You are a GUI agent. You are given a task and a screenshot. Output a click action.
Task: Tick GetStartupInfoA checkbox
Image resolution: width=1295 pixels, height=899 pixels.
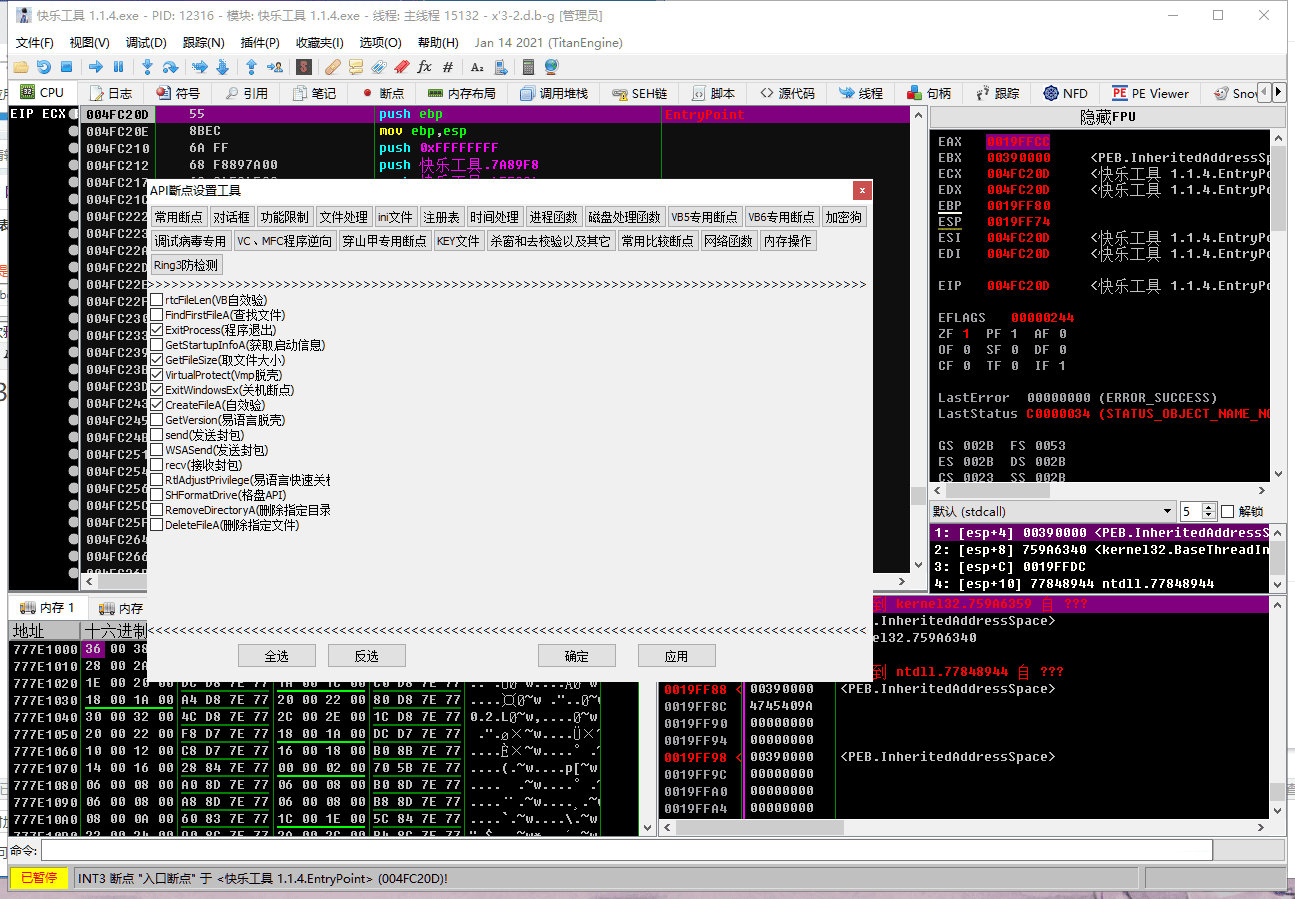click(157, 345)
